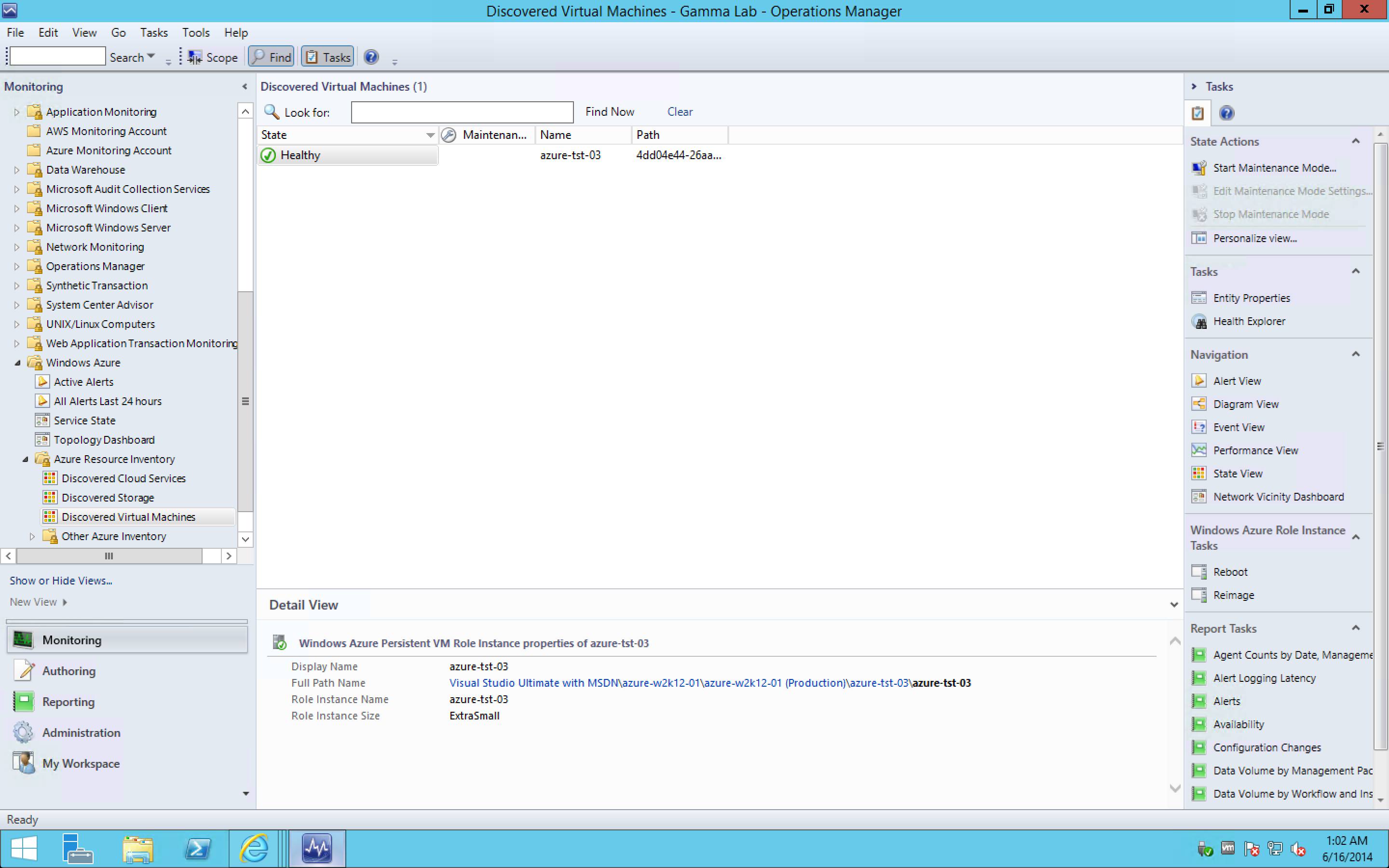Viewport: 1389px width, 868px height.
Task: Open Performance View navigation item
Action: coord(1255,451)
